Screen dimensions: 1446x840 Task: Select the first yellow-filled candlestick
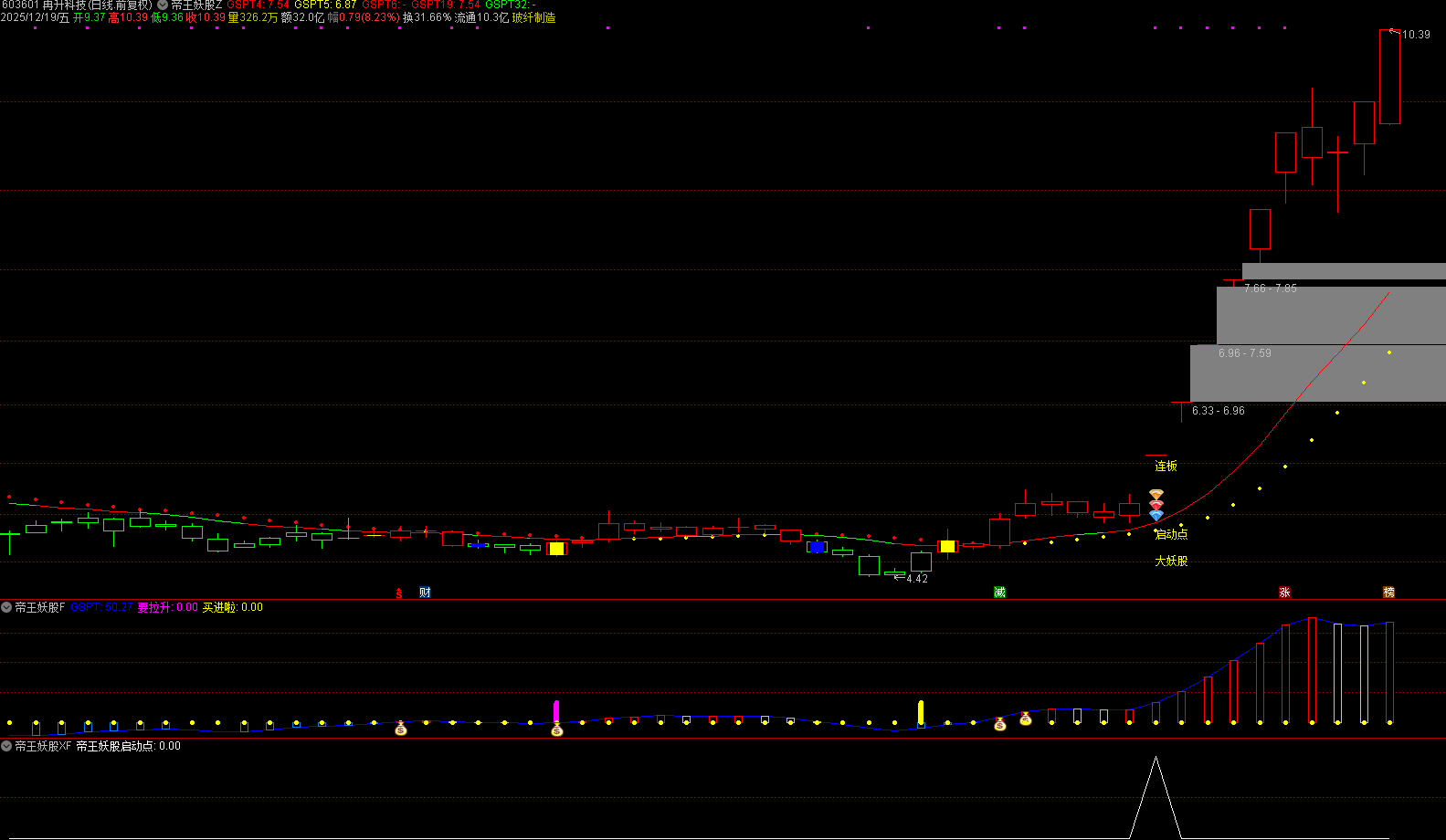(556, 549)
